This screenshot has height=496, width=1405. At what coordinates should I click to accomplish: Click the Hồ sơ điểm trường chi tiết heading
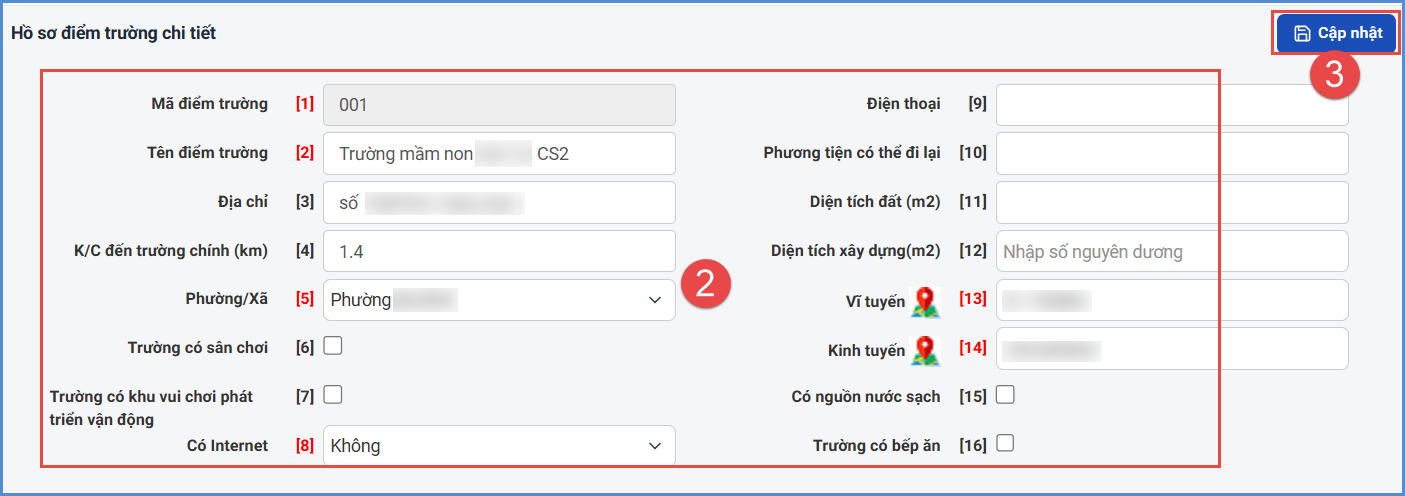click(113, 33)
